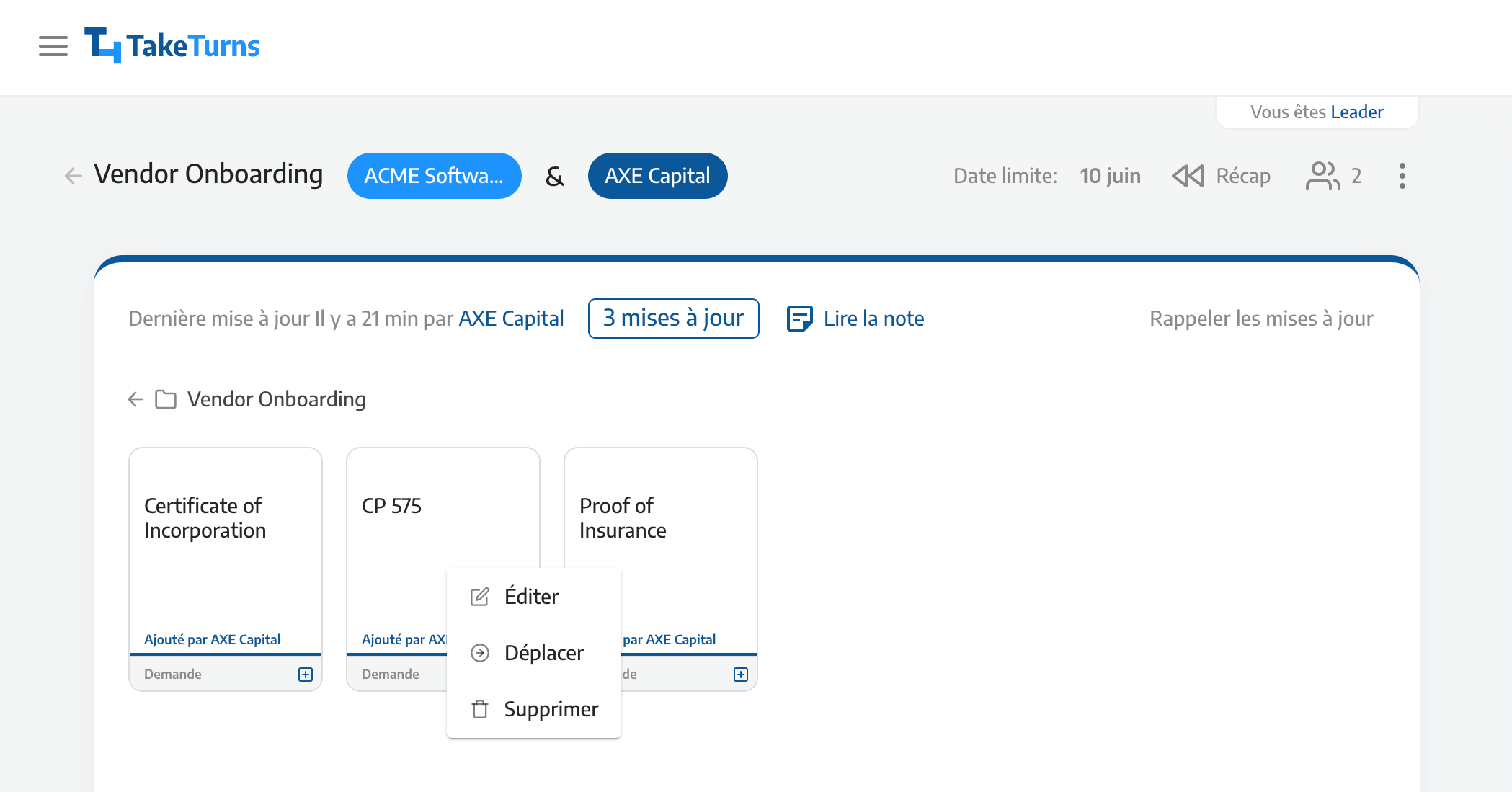Open the Récap rewind icon
Viewport: 1512px width, 792px height.
(x=1188, y=176)
